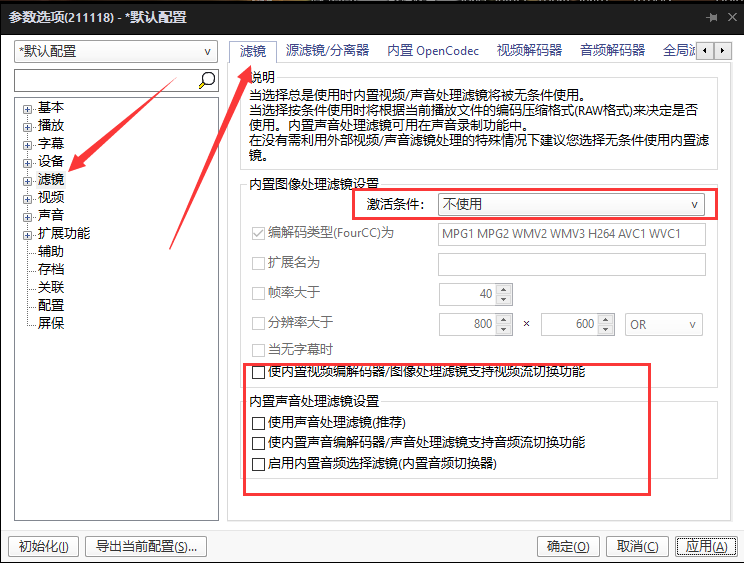Decrease the resolution width 800

(504, 330)
